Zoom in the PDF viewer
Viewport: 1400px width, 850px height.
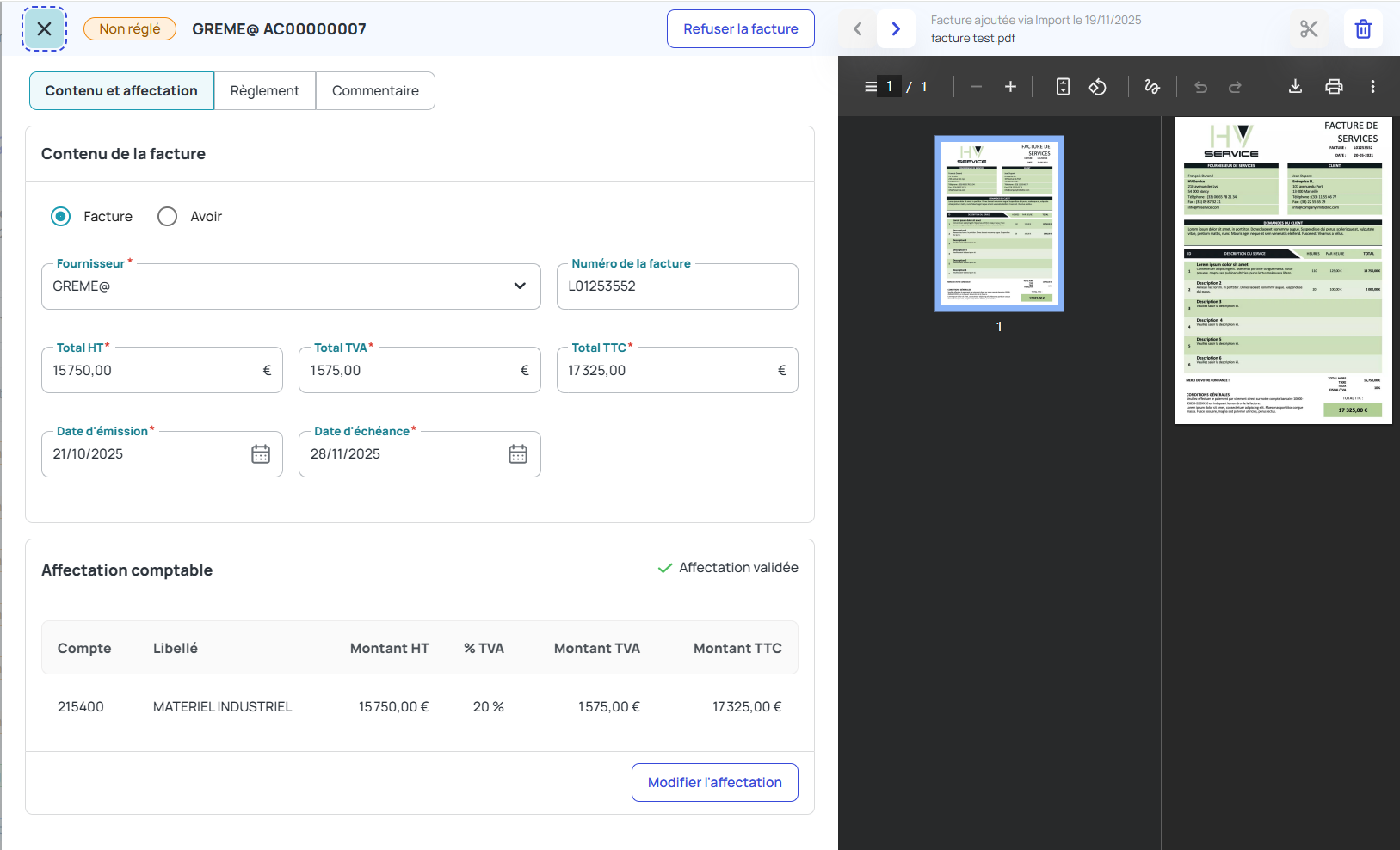pyautogui.click(x=1010, y=86)
